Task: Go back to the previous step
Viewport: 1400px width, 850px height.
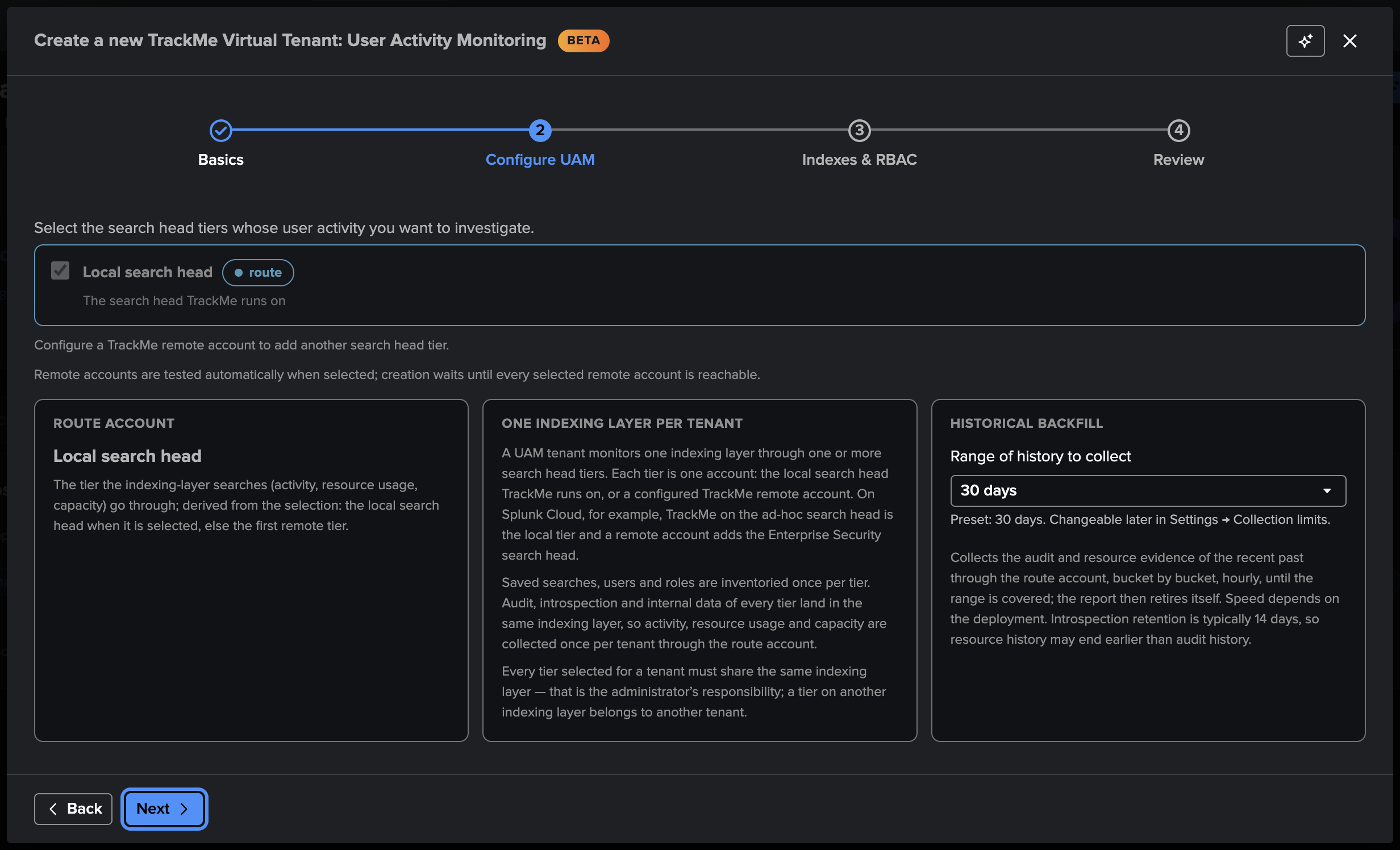Action: click(73, 809)
